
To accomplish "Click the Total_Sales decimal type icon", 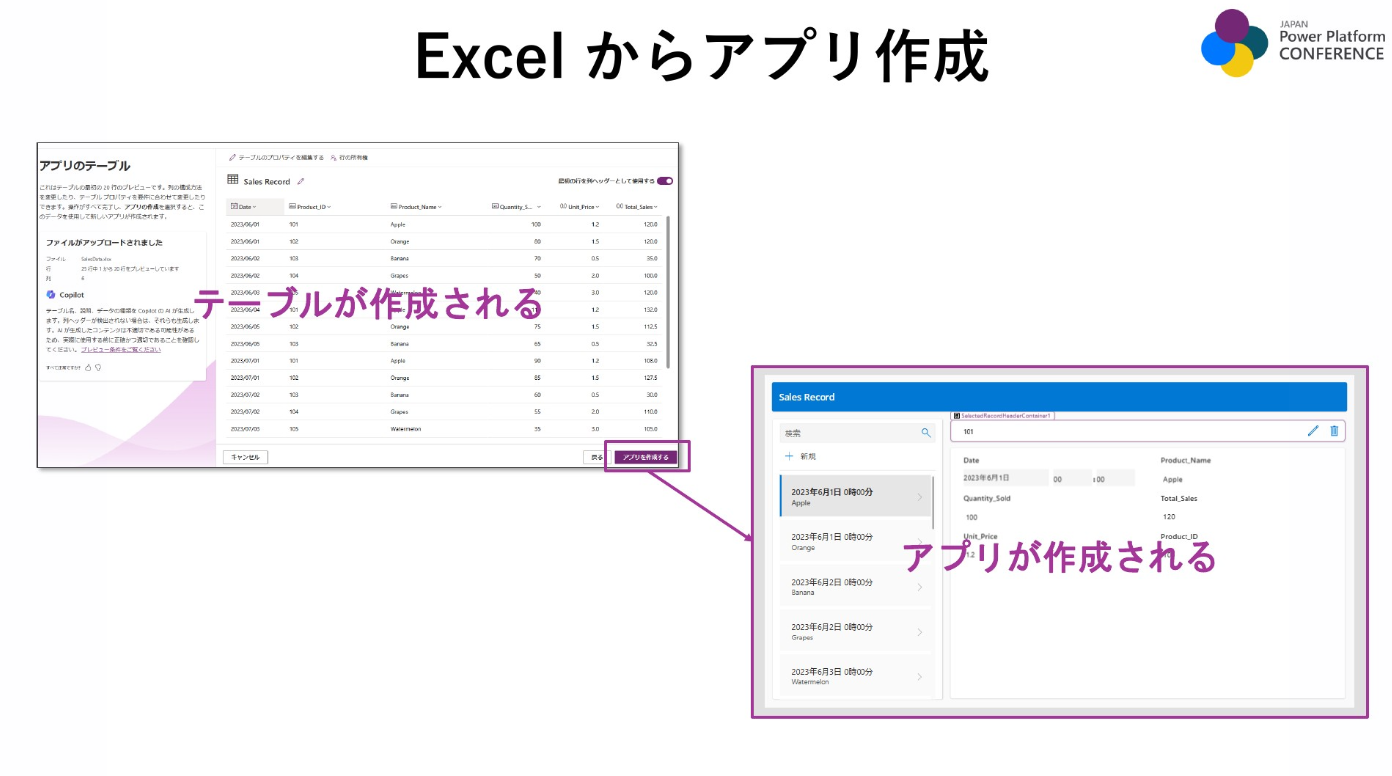I will tap(620, 207).
